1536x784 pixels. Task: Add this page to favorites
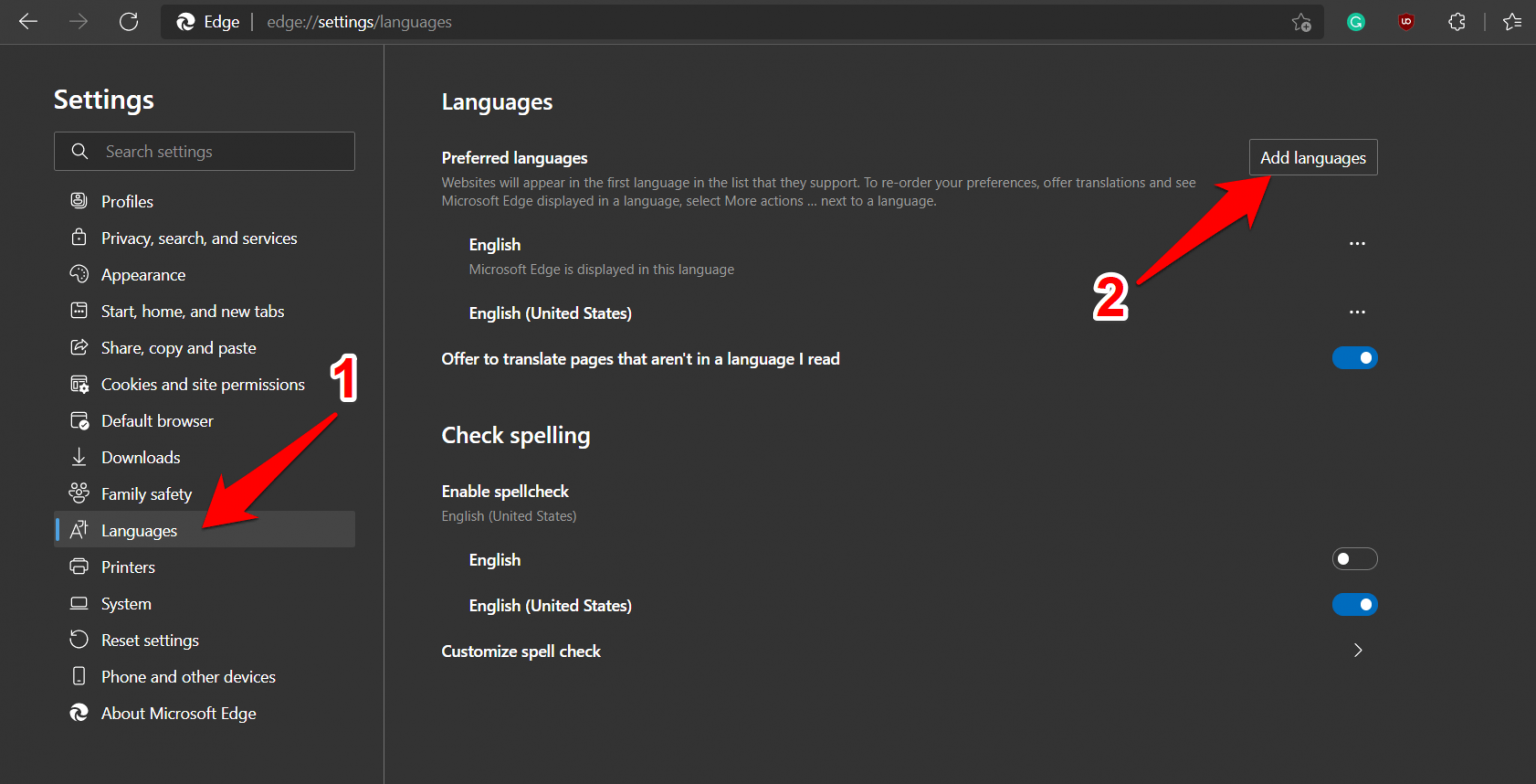1302,21
